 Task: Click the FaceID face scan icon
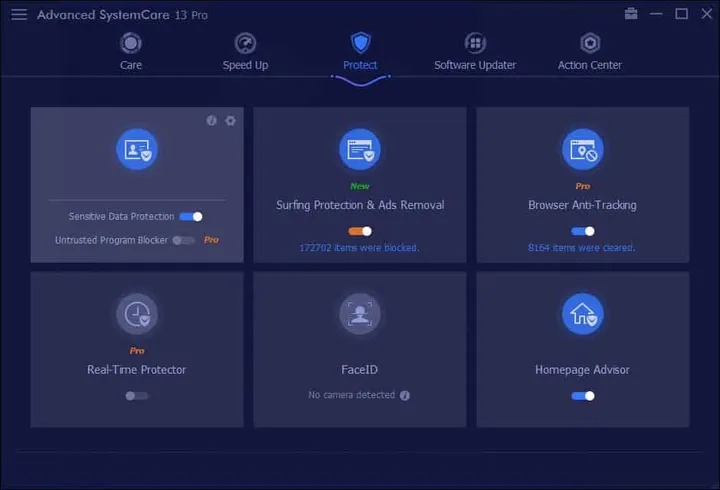point(360,314)
